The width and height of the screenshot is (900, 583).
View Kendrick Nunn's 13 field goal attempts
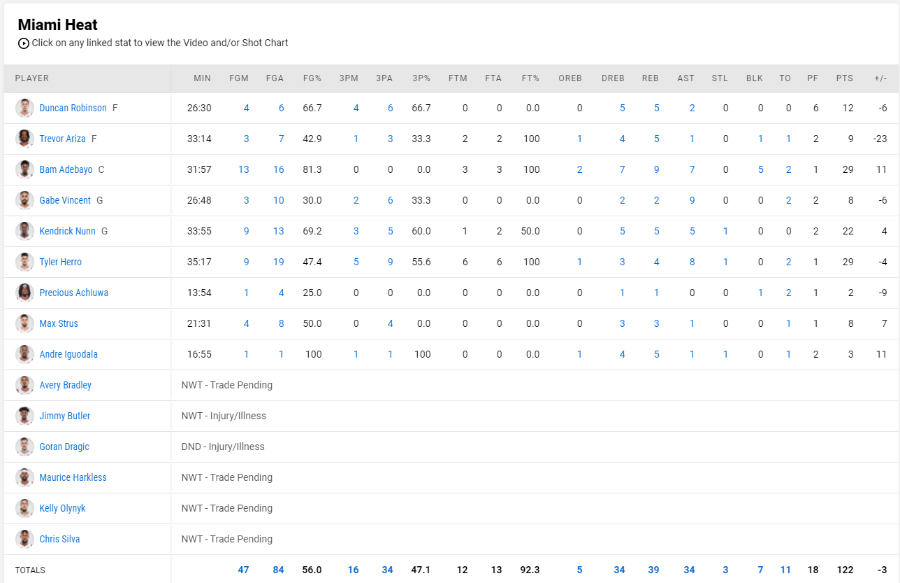click(x=278, y=231)
